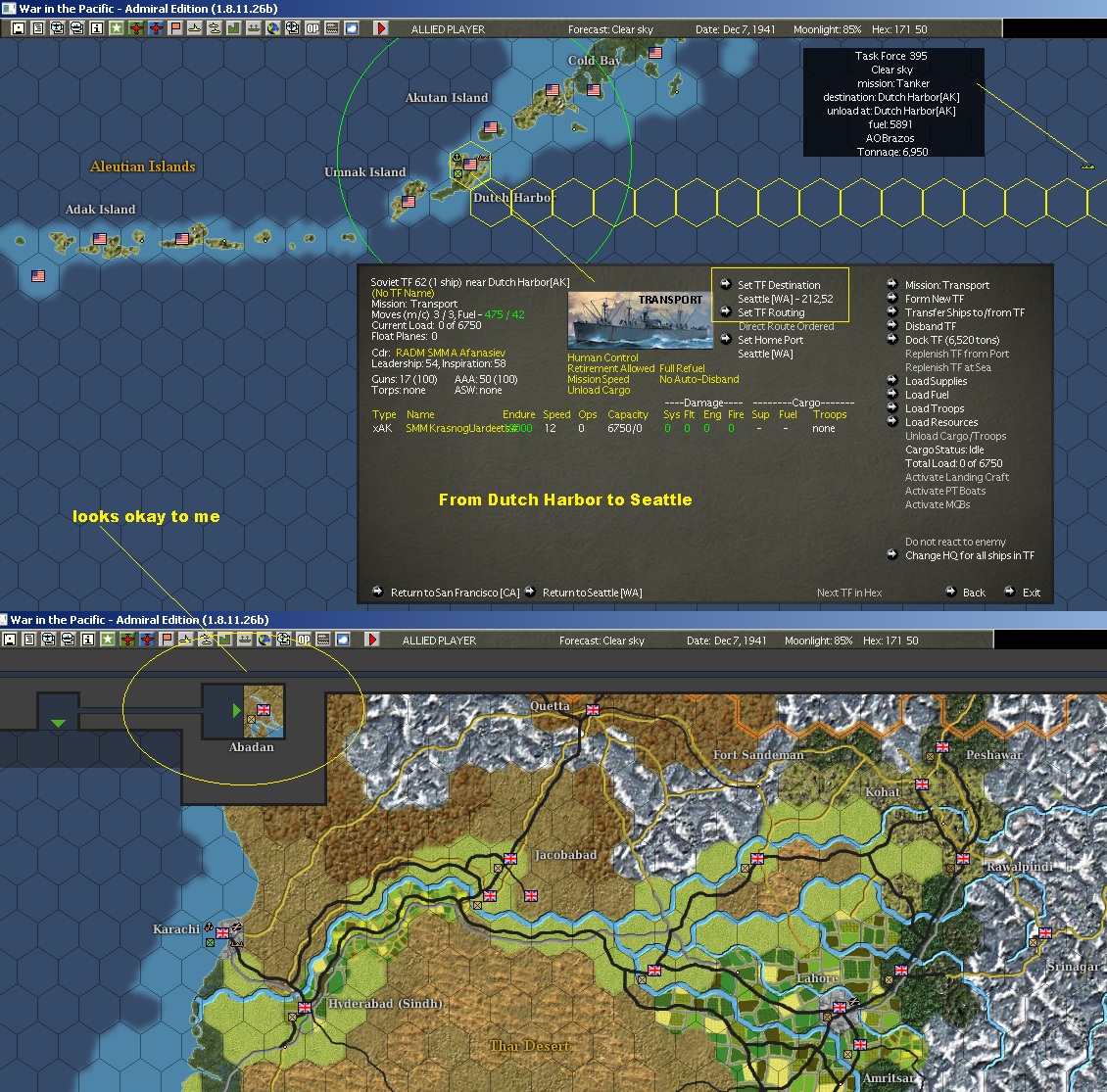The width and height of the screenshot is (1107, 1092).
Task: Toggle No Auto-Disband setting
Action: point(698,379)
